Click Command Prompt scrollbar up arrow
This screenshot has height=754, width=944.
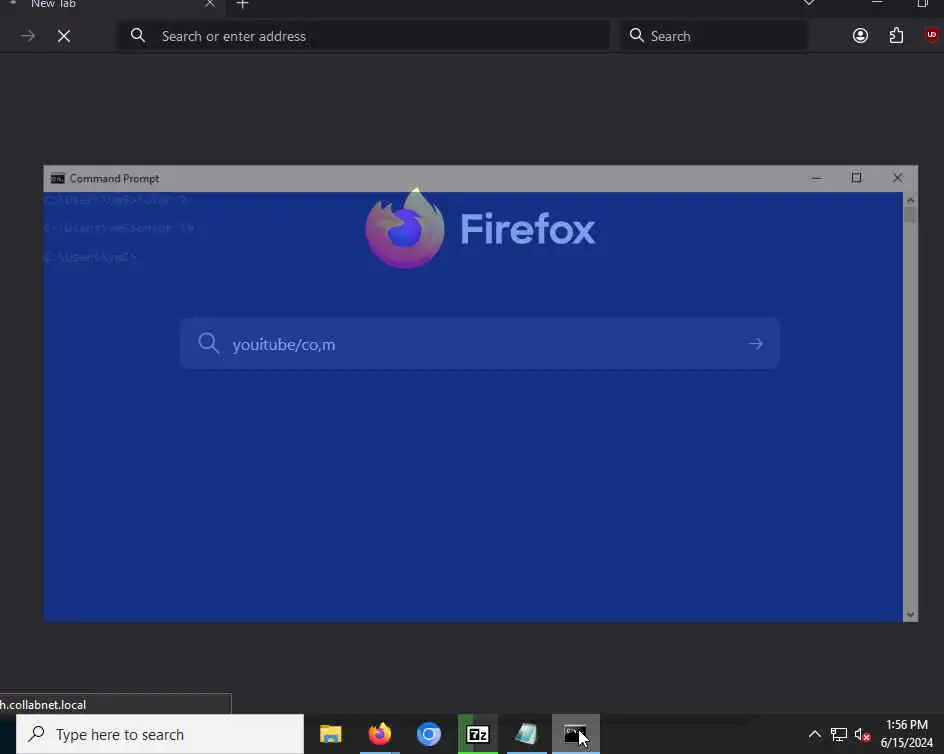pos(910,199)
